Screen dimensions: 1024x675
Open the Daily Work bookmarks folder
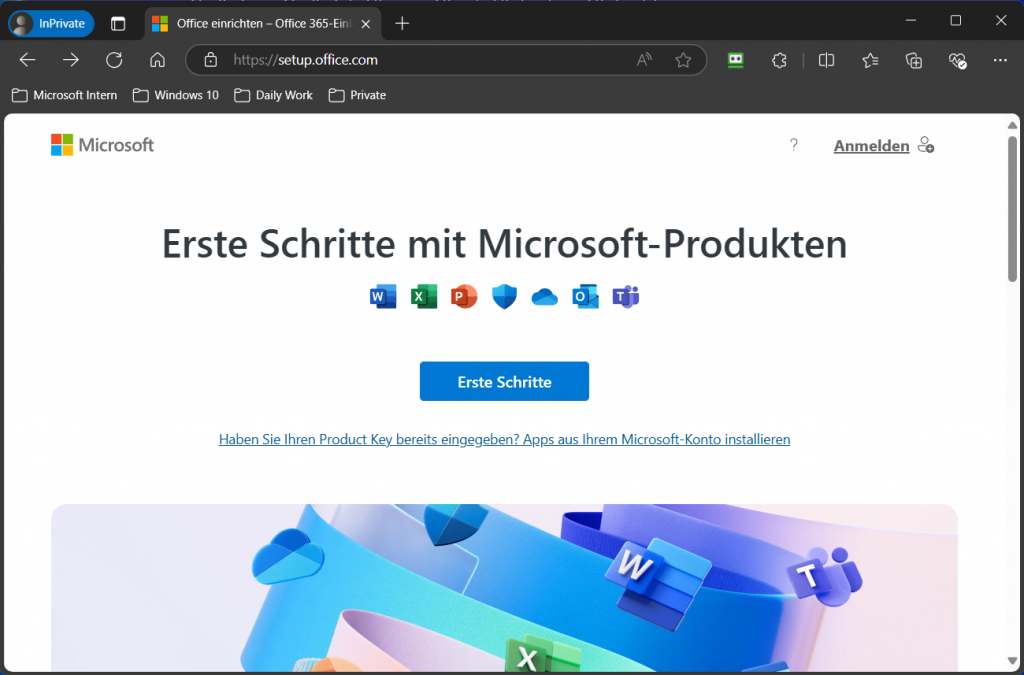click(273, 95)
